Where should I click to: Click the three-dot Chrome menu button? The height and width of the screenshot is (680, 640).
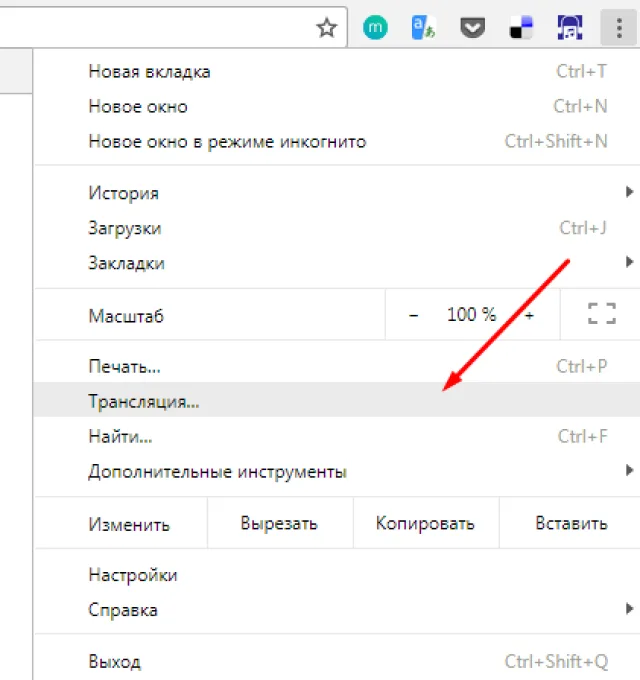click(619, 28)
